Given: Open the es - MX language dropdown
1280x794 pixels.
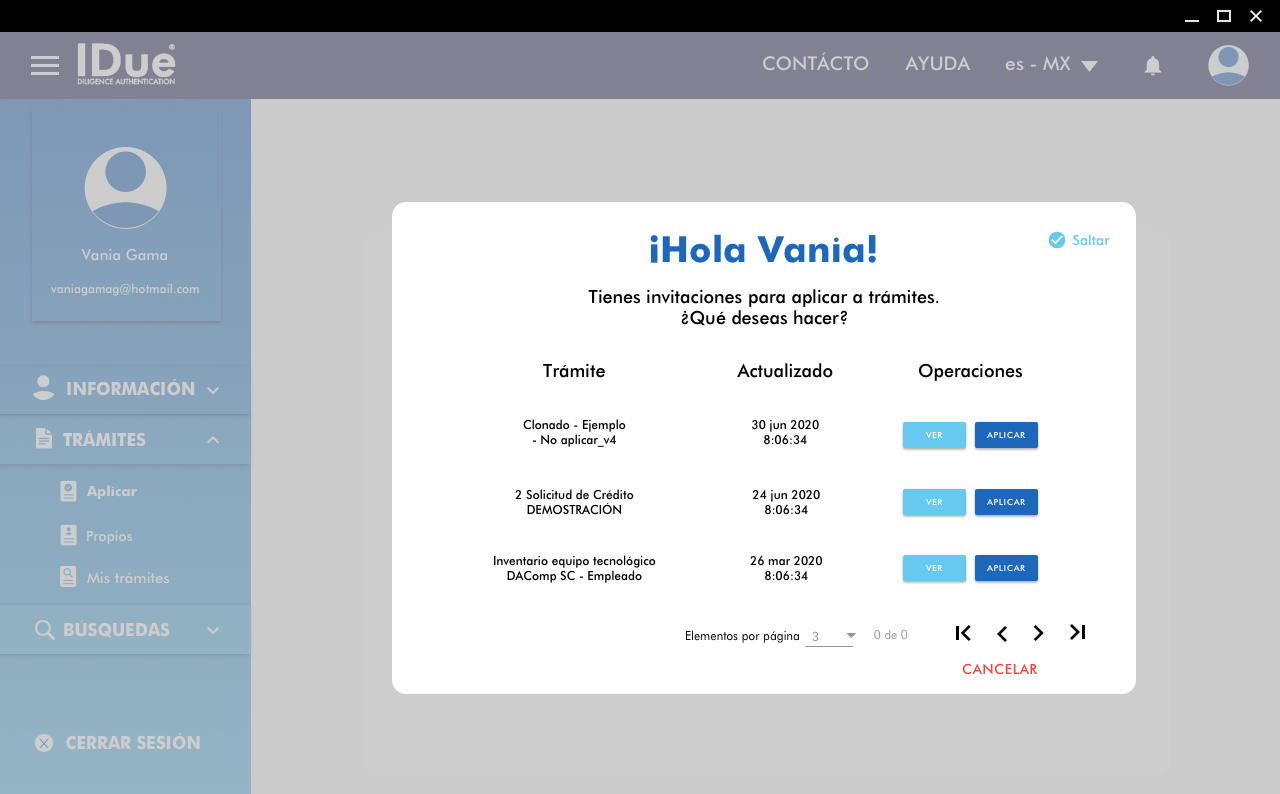Looking at the screenshot, I should [x=1051, y=65].
